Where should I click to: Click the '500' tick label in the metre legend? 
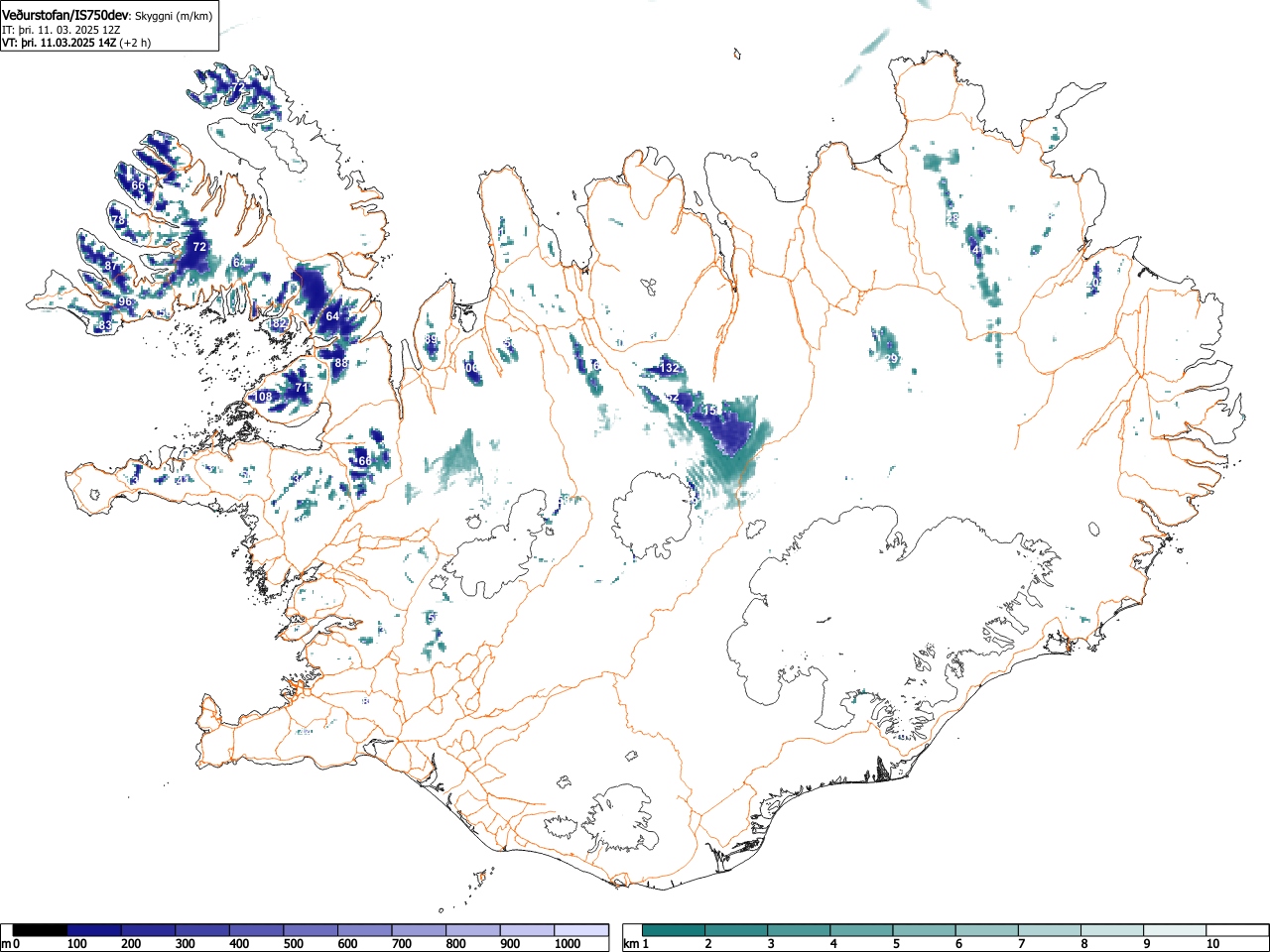tap(293, 944)
